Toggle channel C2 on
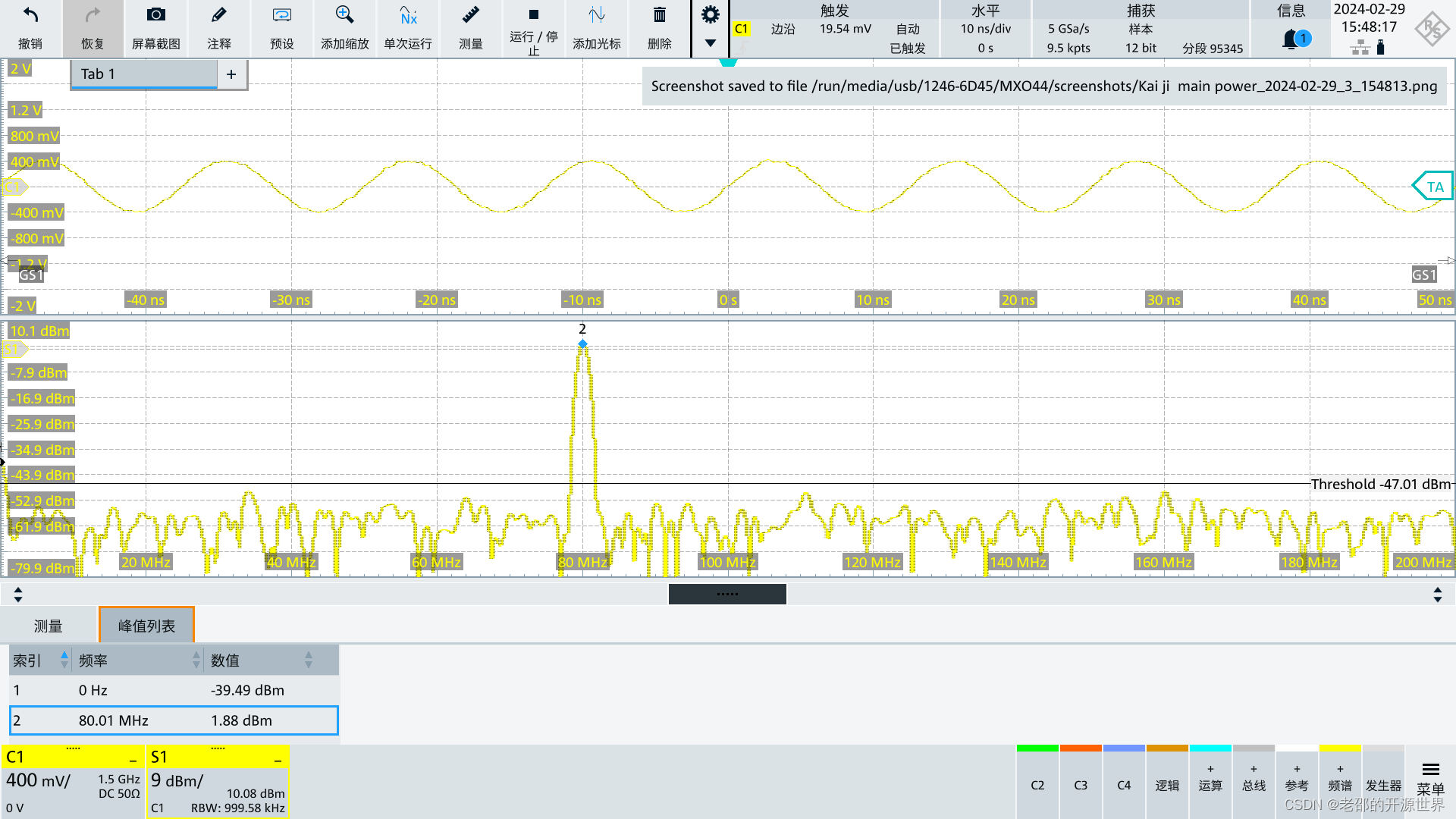1456x819 pixels. [1037, 784]
